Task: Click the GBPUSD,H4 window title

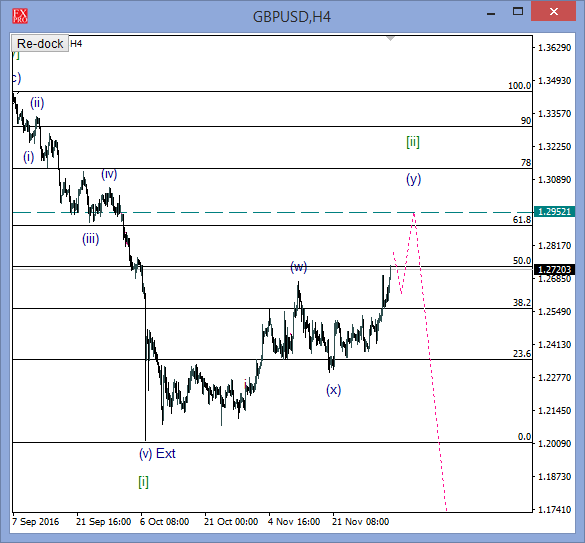Action: pyautogui.click(x=292, y=17)
